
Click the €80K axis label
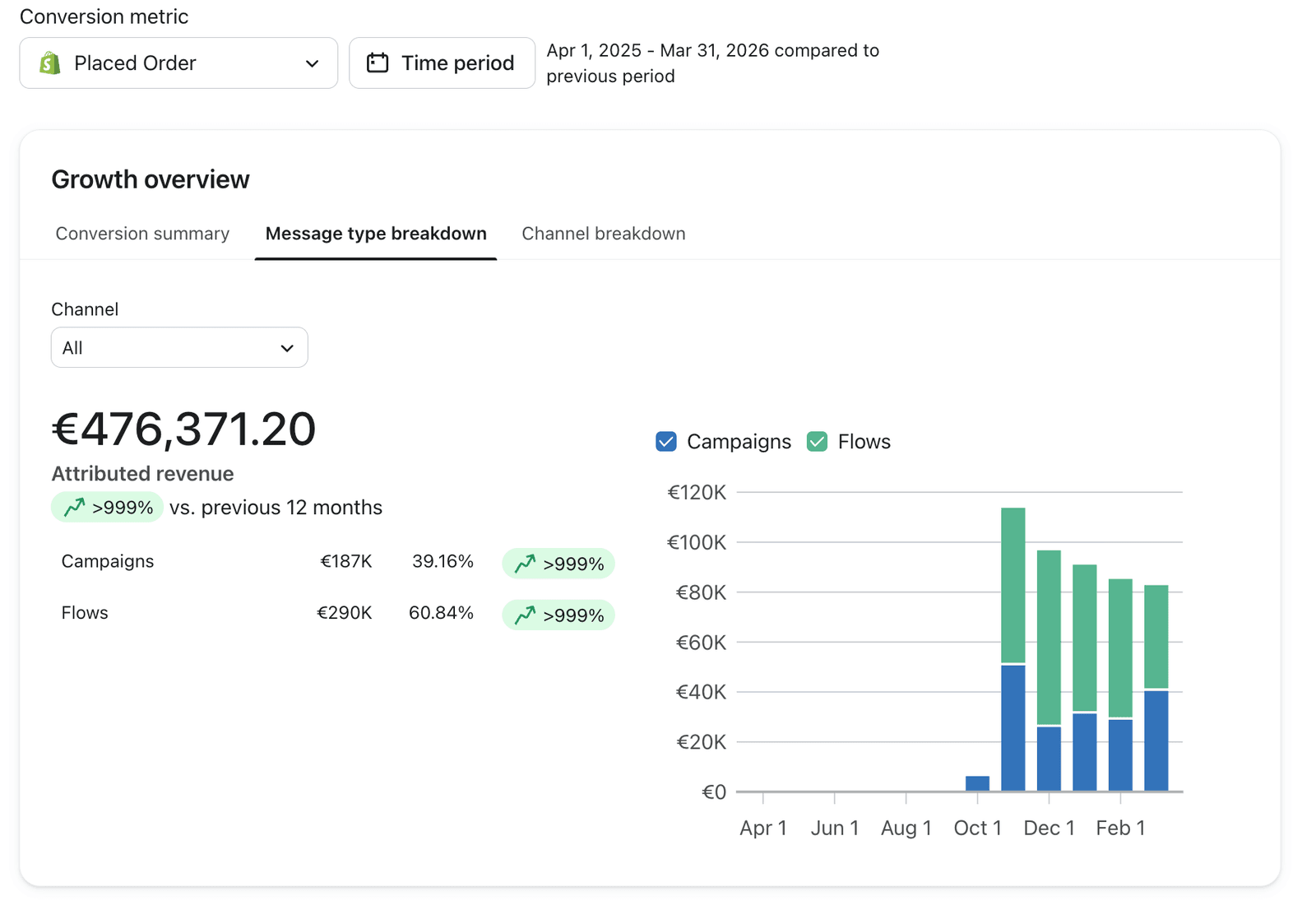[701, 592]
